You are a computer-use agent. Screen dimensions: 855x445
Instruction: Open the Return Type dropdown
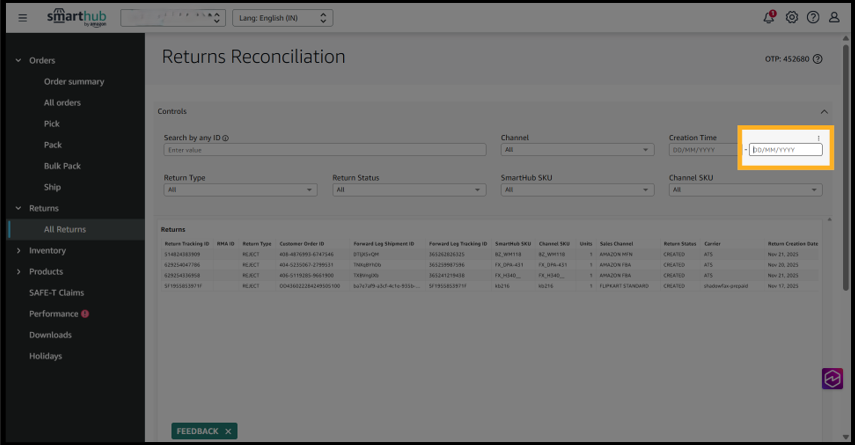coord(240,189)
